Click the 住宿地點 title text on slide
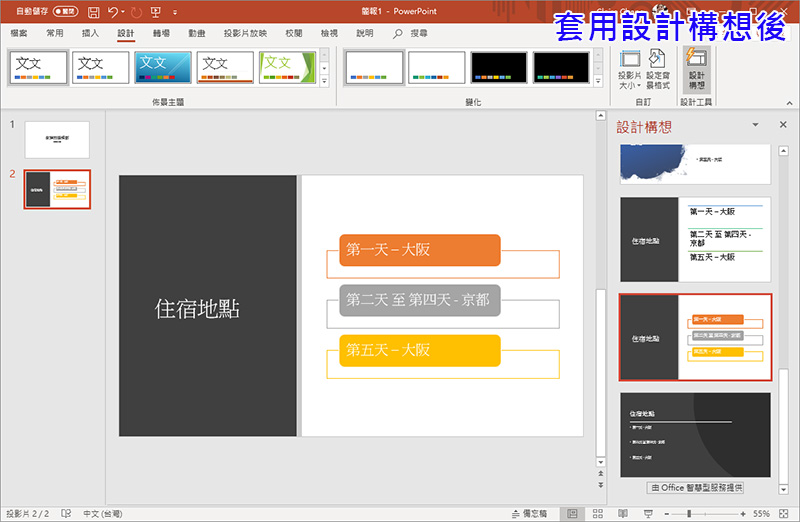800x522 pixels. point(197,309)
